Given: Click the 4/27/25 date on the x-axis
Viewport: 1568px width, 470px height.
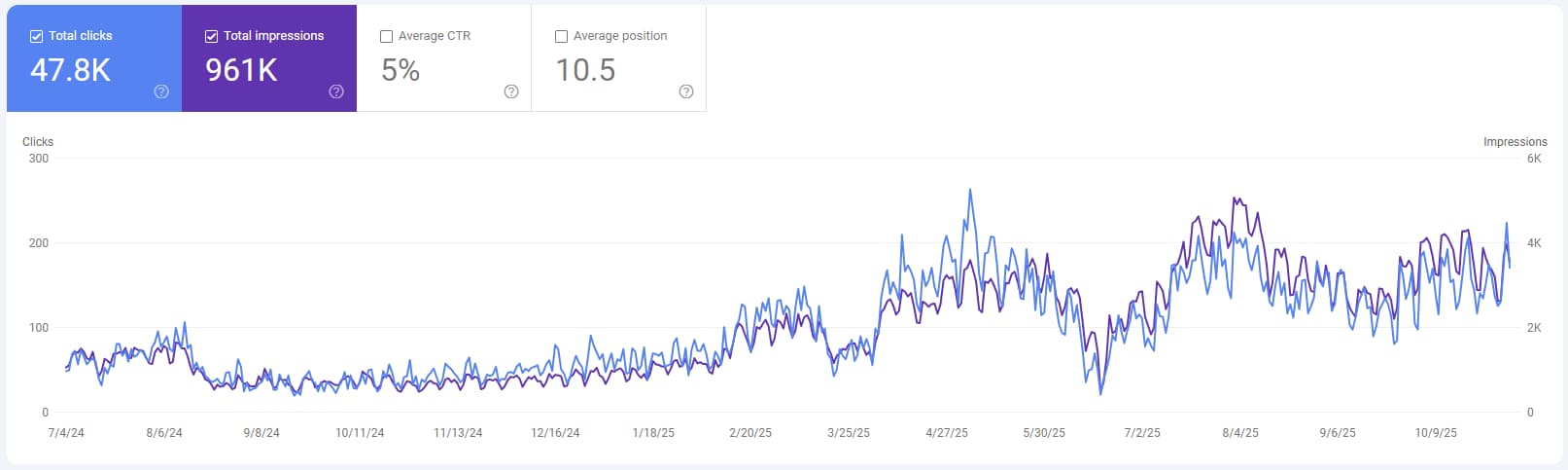Looking at the screenshot, I should coord(946,433).
